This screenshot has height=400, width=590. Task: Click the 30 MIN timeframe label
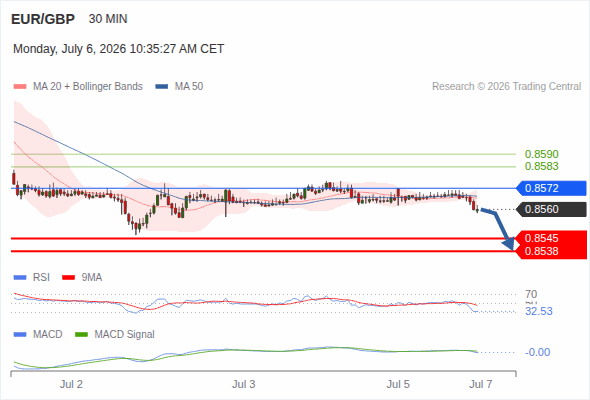pos(108,19)
